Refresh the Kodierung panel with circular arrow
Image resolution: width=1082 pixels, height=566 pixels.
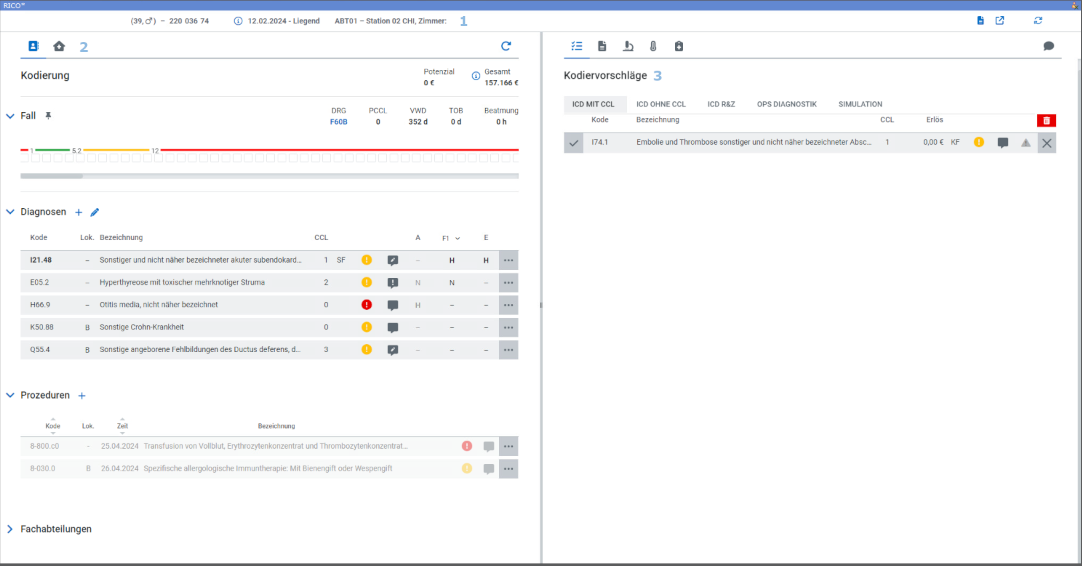tap(506, 46)
